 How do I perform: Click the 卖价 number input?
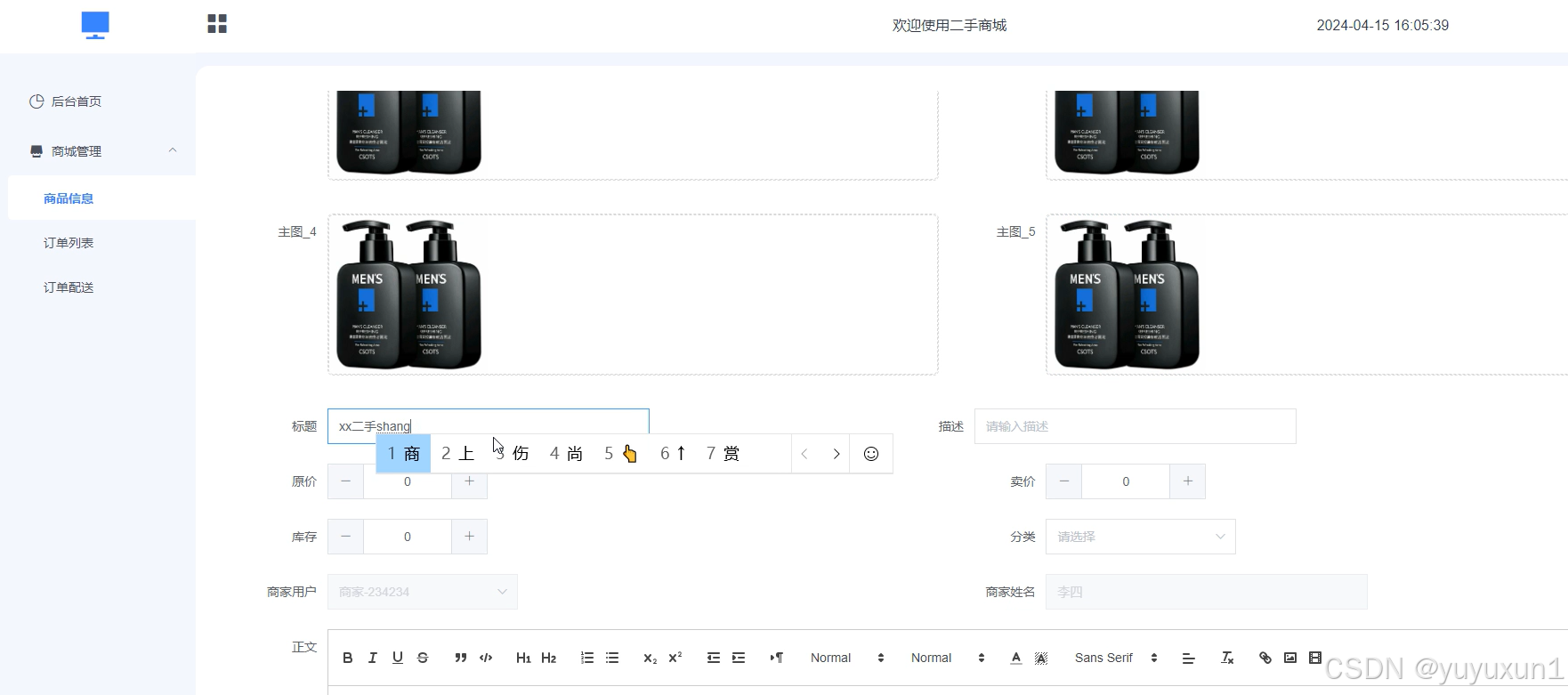point(1126,481)
